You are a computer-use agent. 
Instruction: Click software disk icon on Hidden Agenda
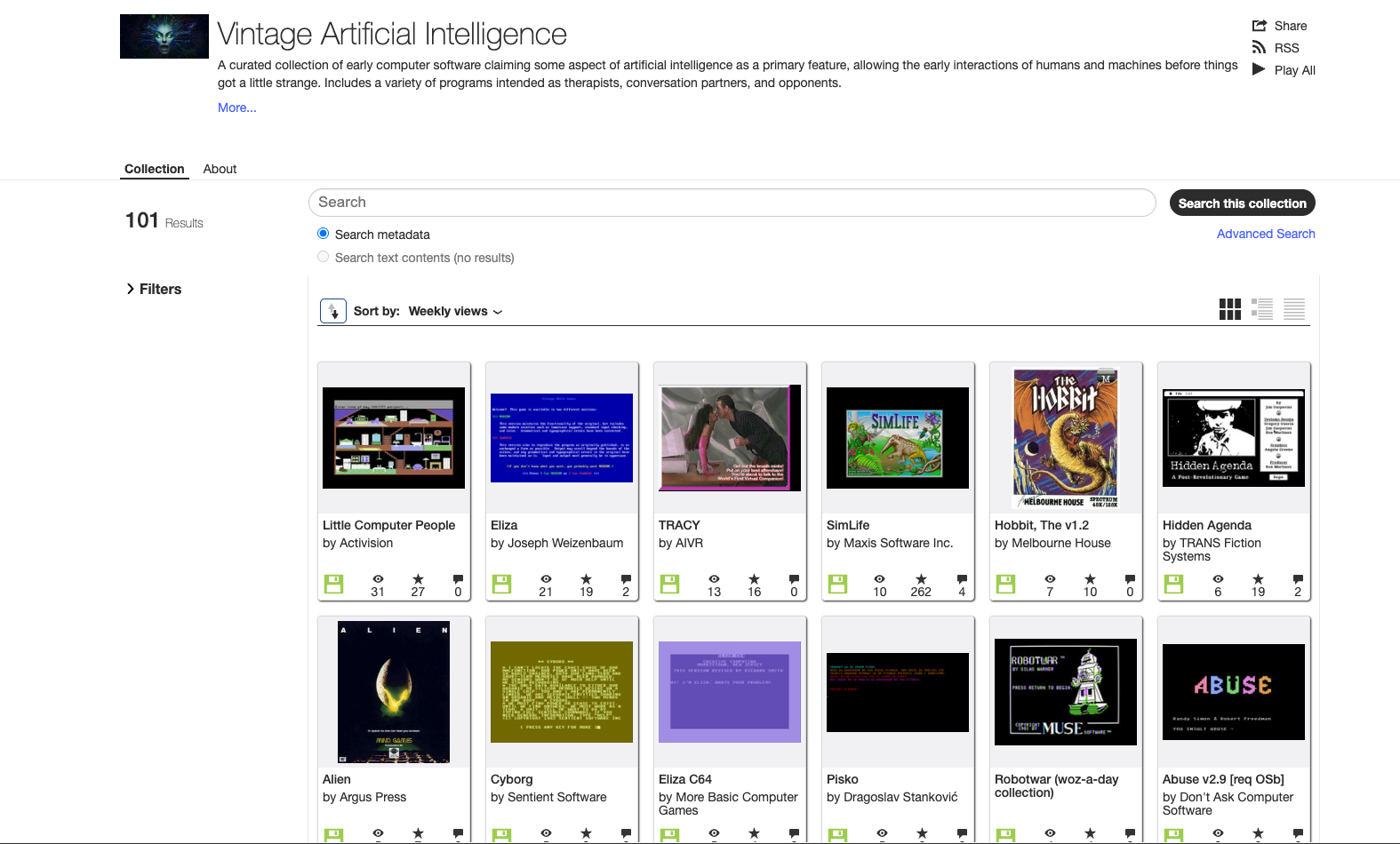(x=1174, y=584)
